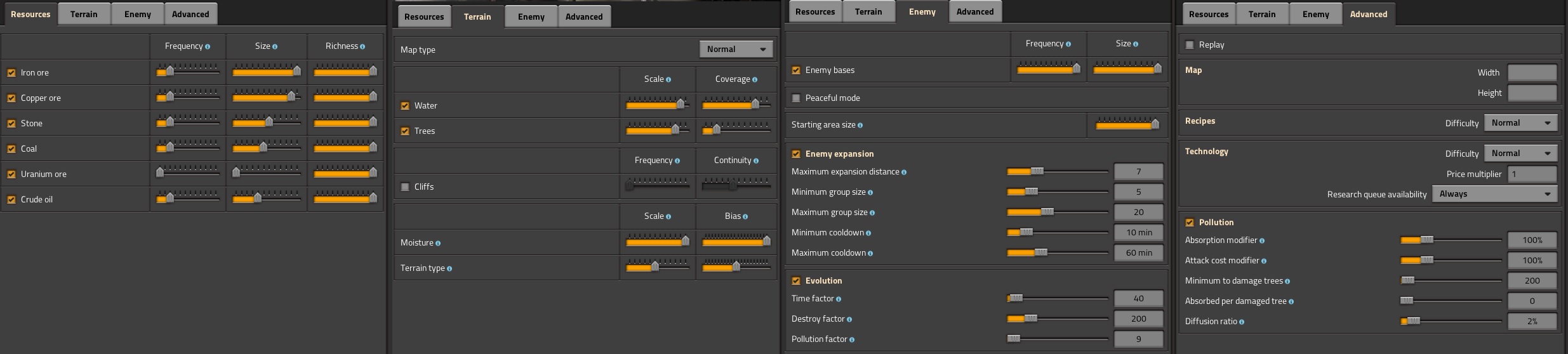Toggle the Enemy bases checkbox
This screenshot has width=1568, height=354.
[796, 70]
